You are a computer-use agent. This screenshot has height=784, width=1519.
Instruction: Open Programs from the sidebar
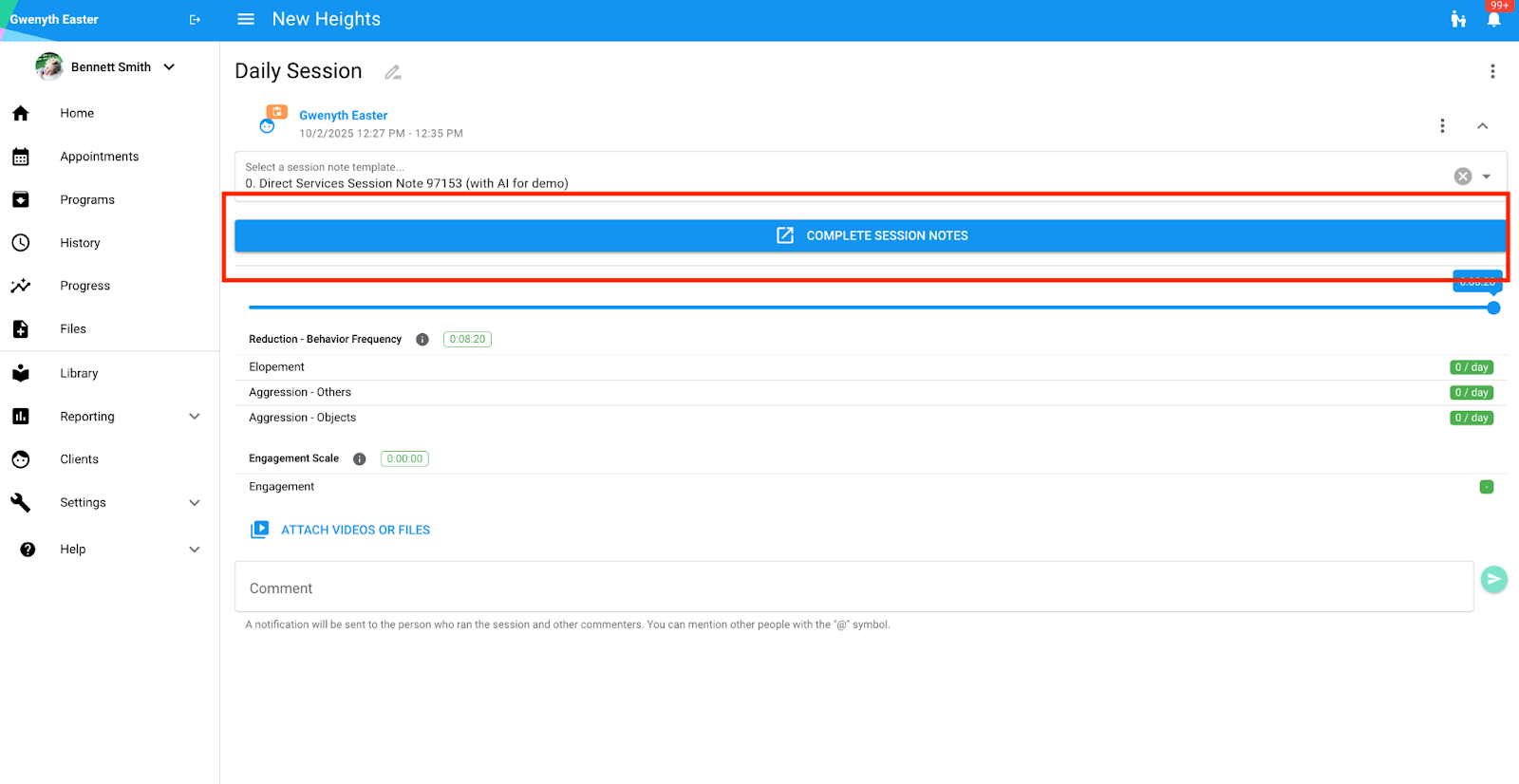pyautogui.click(x=86, y=200)
